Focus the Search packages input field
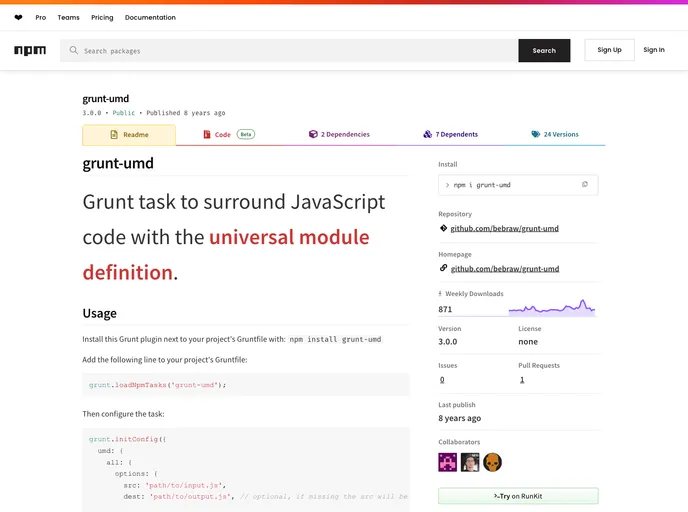The height and width of the screenshot is (512, 688). pos(289,50)
